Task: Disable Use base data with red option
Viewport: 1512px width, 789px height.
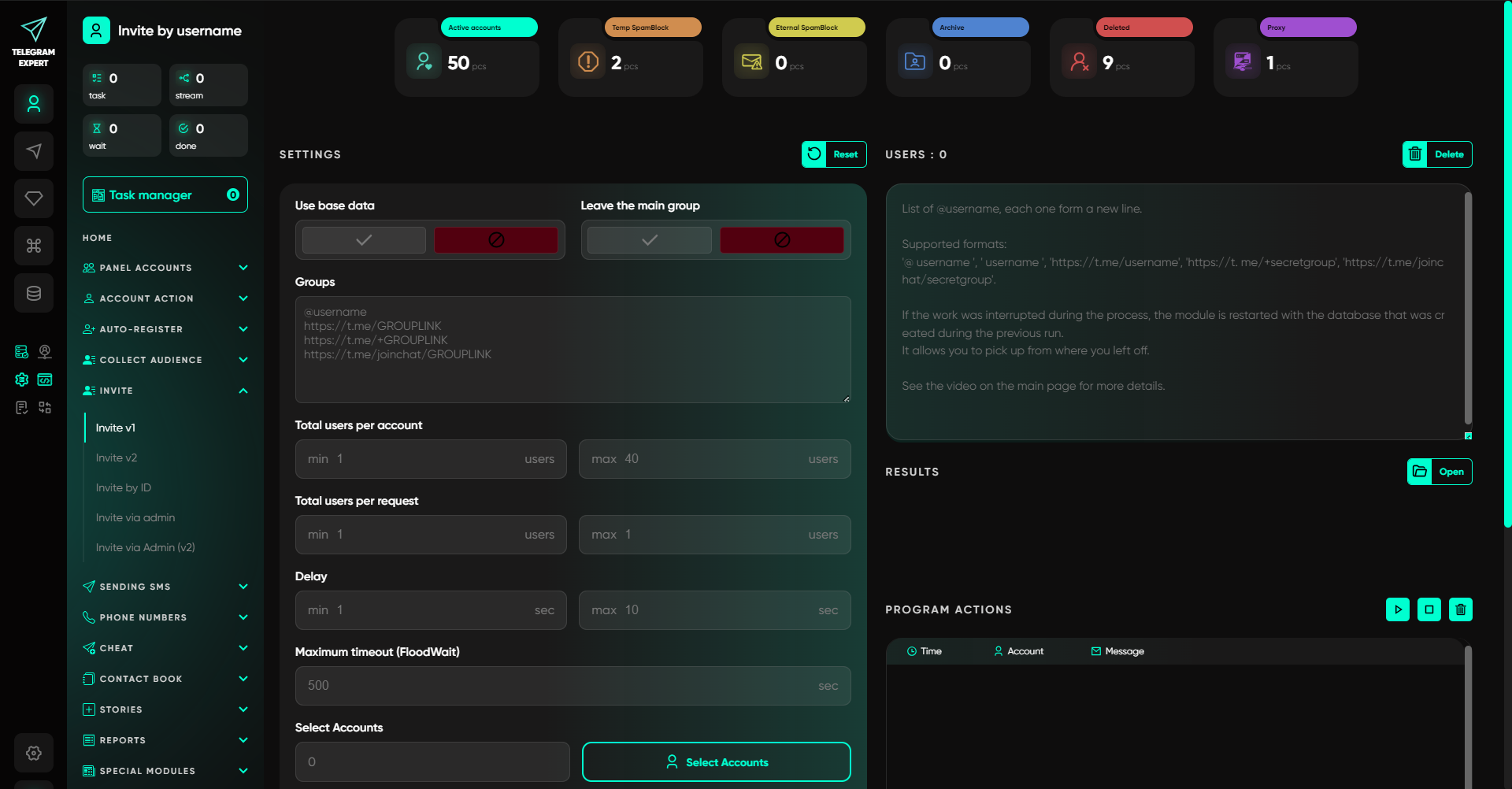Action: coord(496,240)
